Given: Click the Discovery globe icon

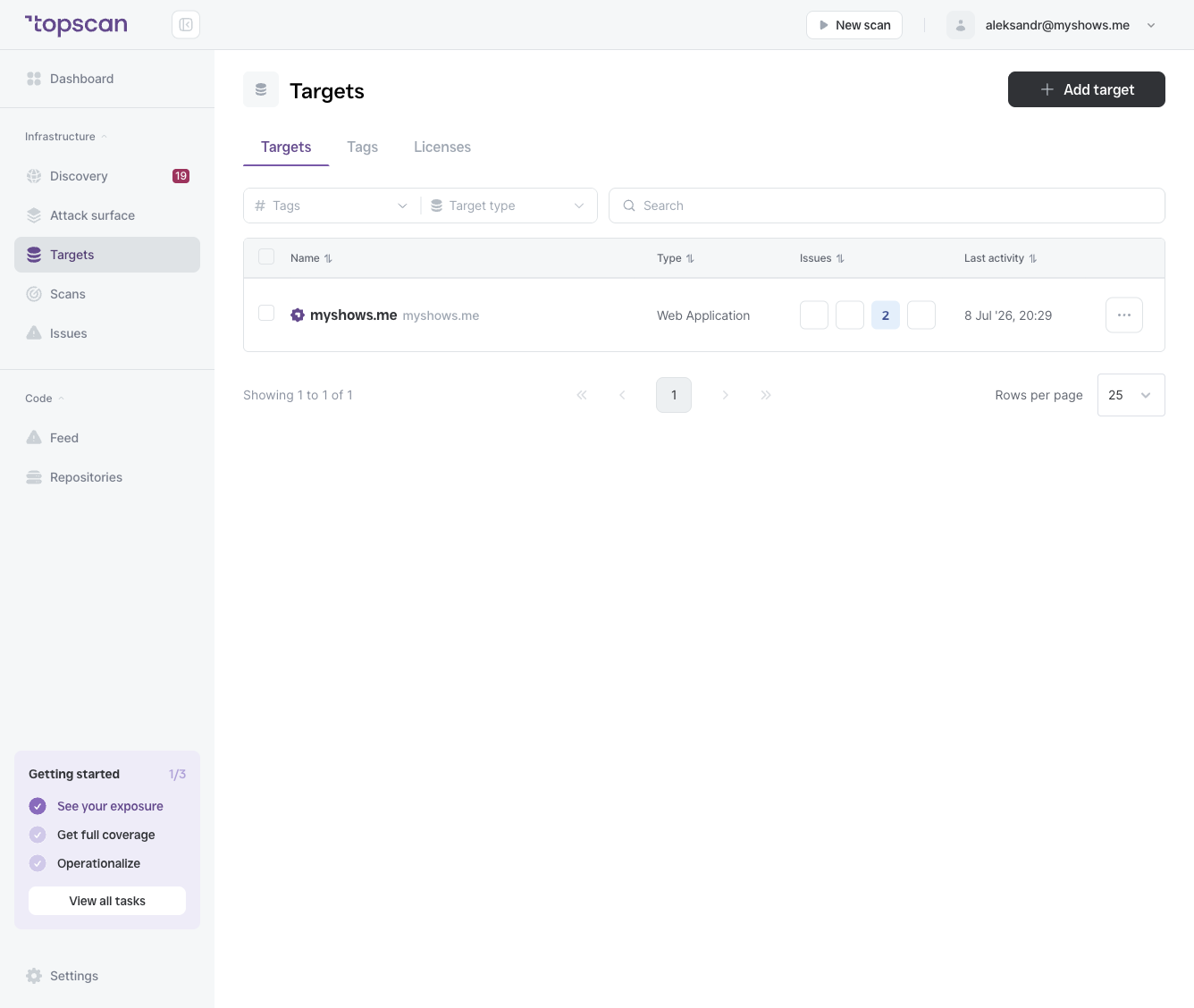Looking at the screenshot, I should click(34, 176).
